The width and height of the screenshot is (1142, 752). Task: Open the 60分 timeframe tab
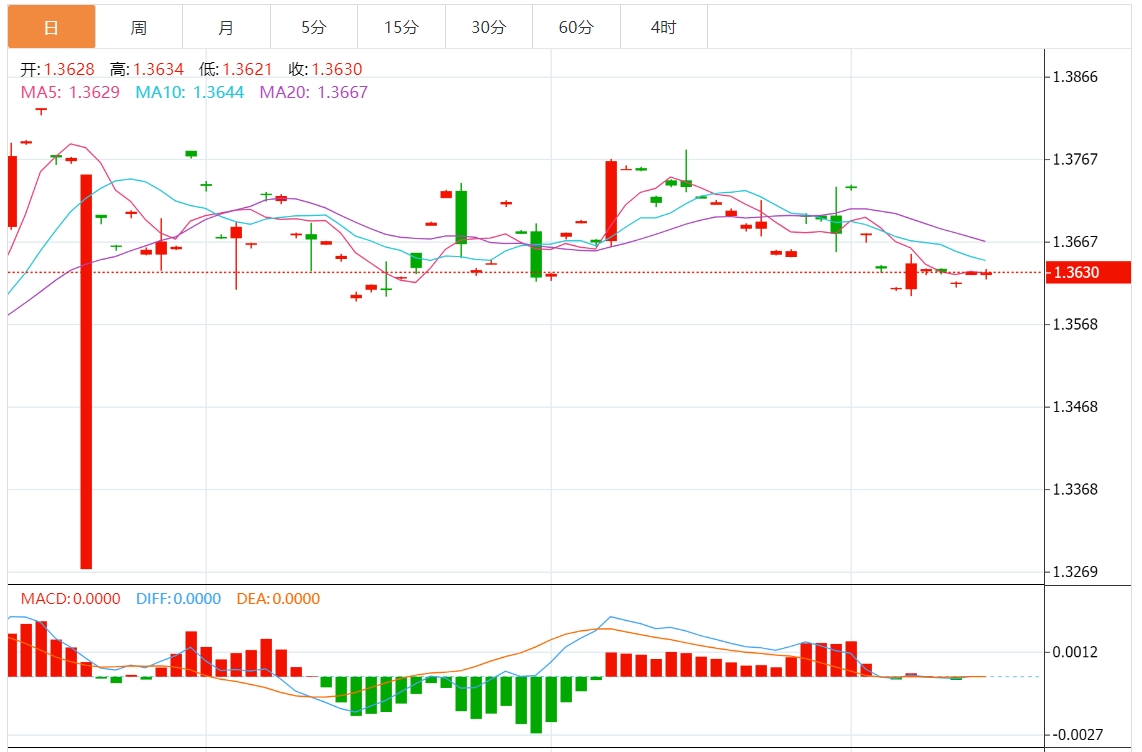(576, 27)
